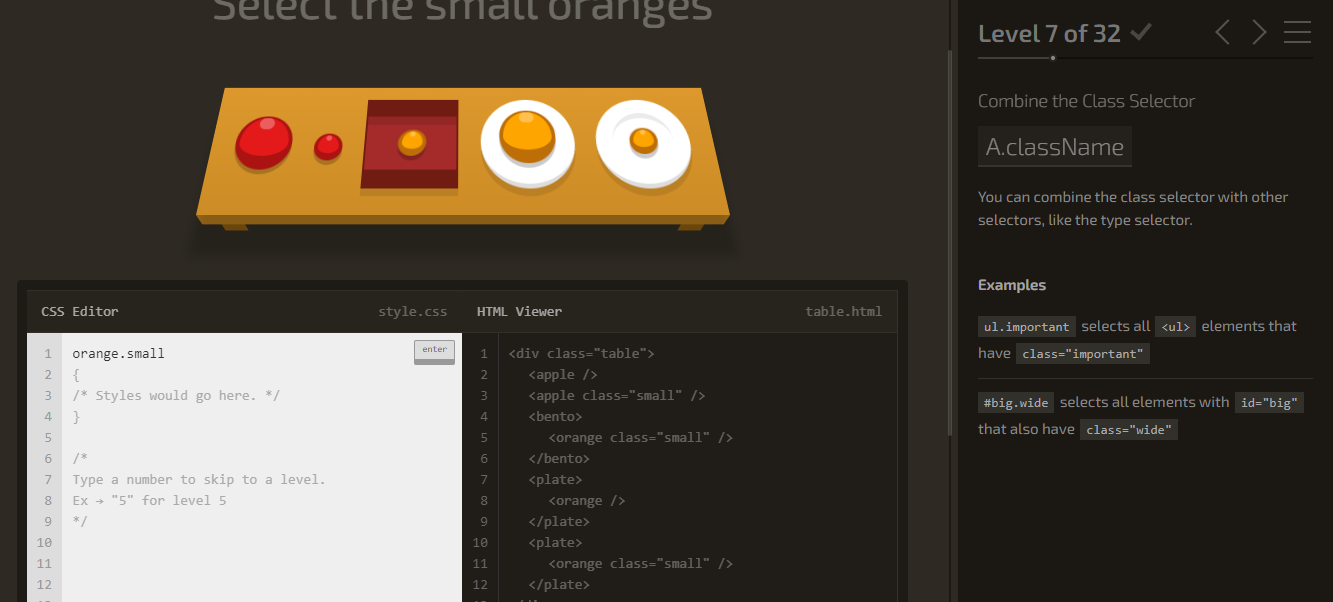Switch to the style.css tab
1333x602 pixels.
[412, 311]
